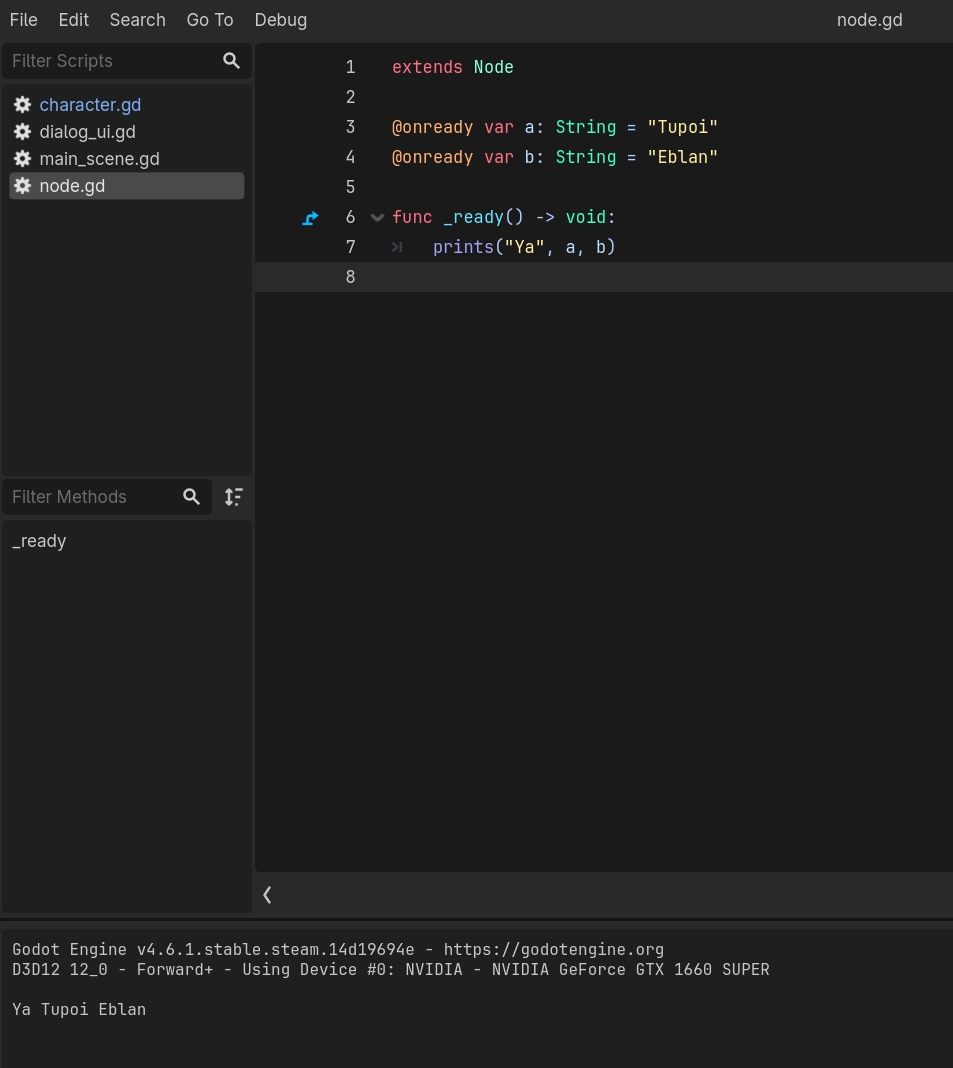953x1068 pixels.
Task: Click line number 7 in the gutter
Action: pyautogui.click(x=350, y=247)
